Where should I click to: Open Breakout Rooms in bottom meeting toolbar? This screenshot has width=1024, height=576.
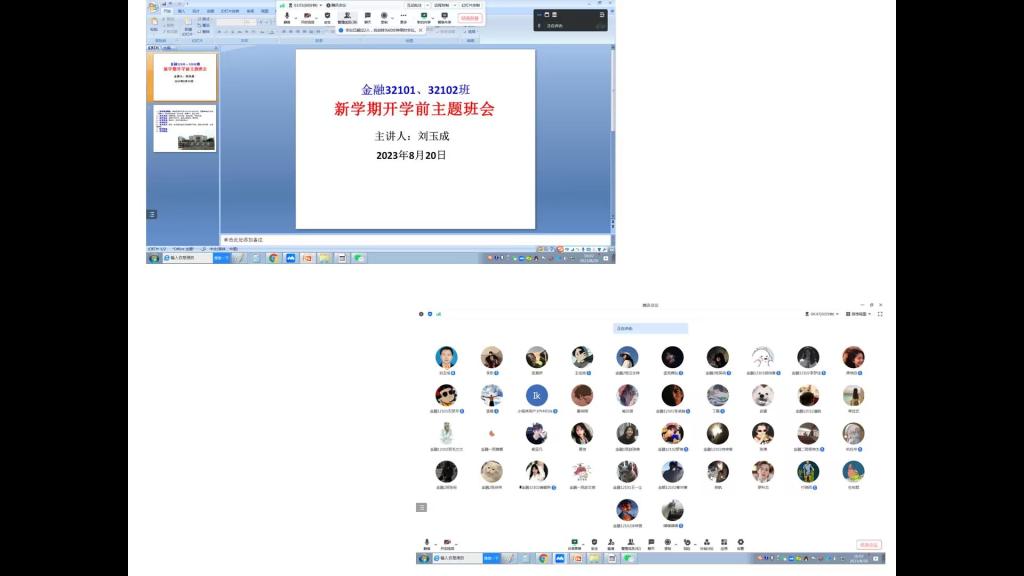pos(706,543)
